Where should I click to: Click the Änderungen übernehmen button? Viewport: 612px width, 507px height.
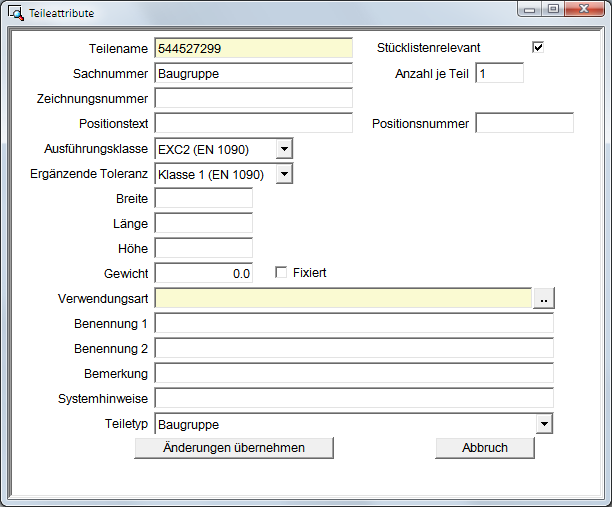[234, 448]
